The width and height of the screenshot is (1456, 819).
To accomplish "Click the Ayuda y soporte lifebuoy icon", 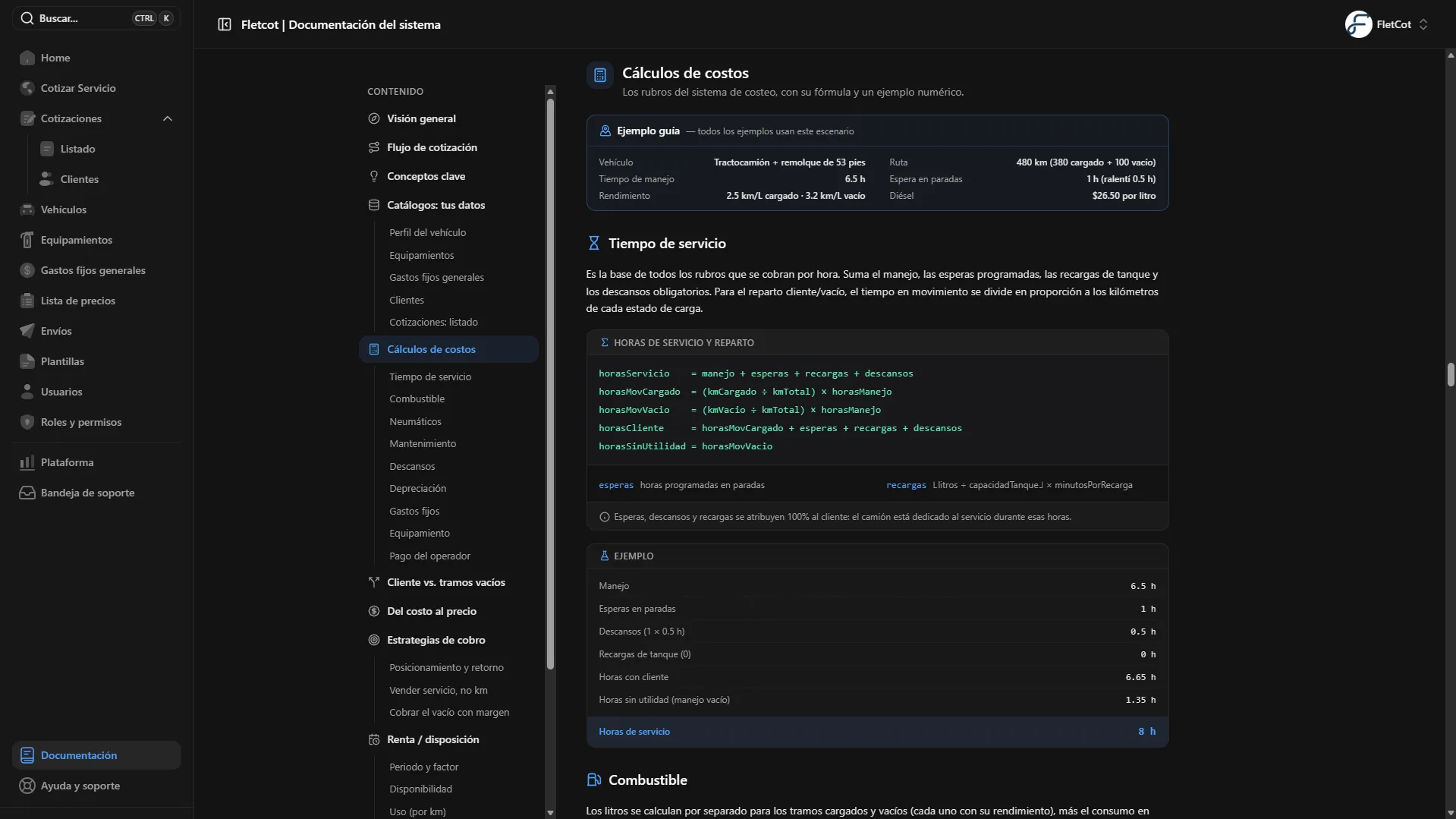I will pos(27,786).
